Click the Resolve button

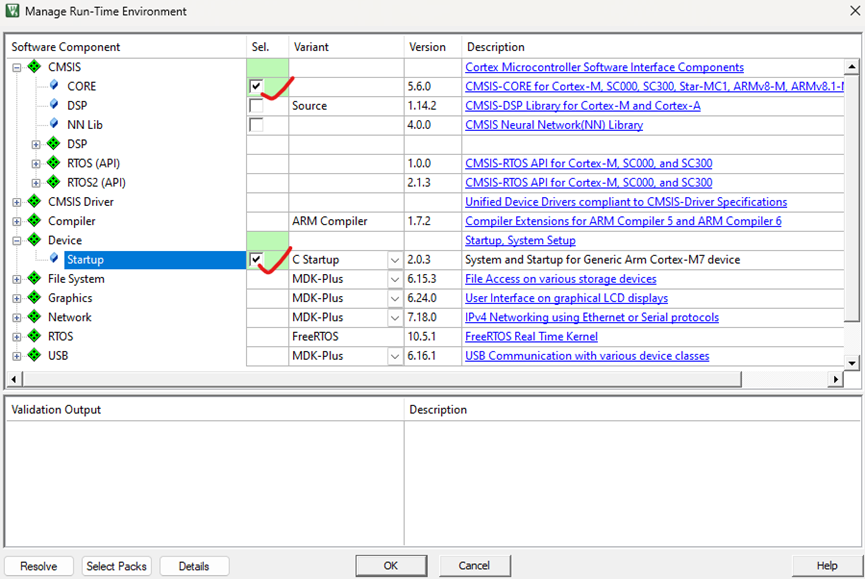tap(39, 566)
